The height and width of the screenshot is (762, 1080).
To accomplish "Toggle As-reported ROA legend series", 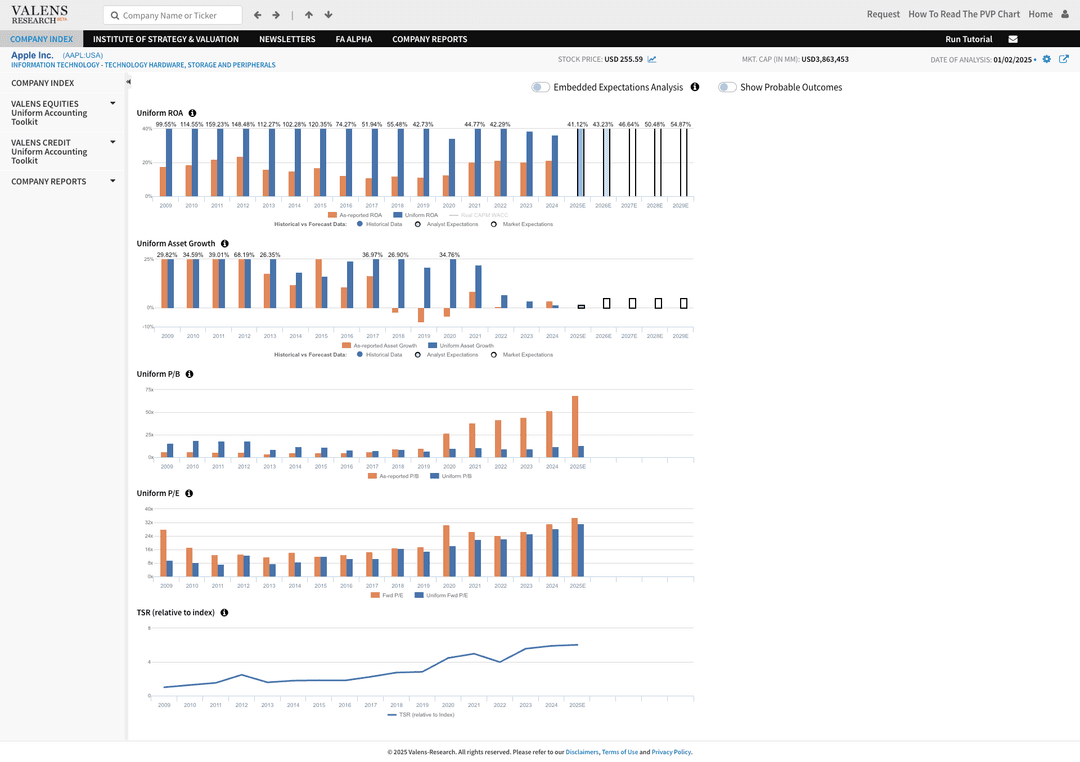I will click(x=355, y=215).
